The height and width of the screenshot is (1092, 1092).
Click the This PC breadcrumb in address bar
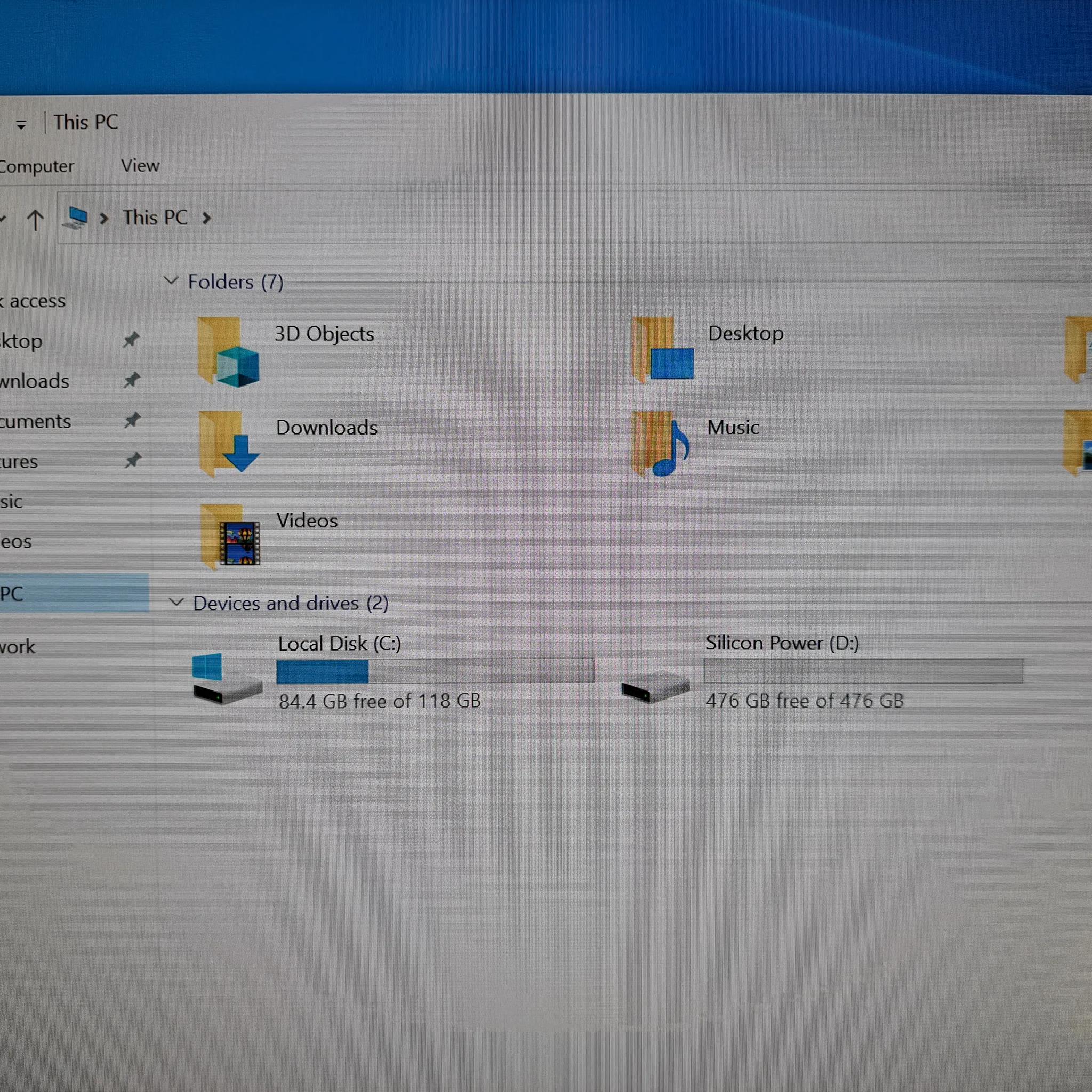(156, 218)
